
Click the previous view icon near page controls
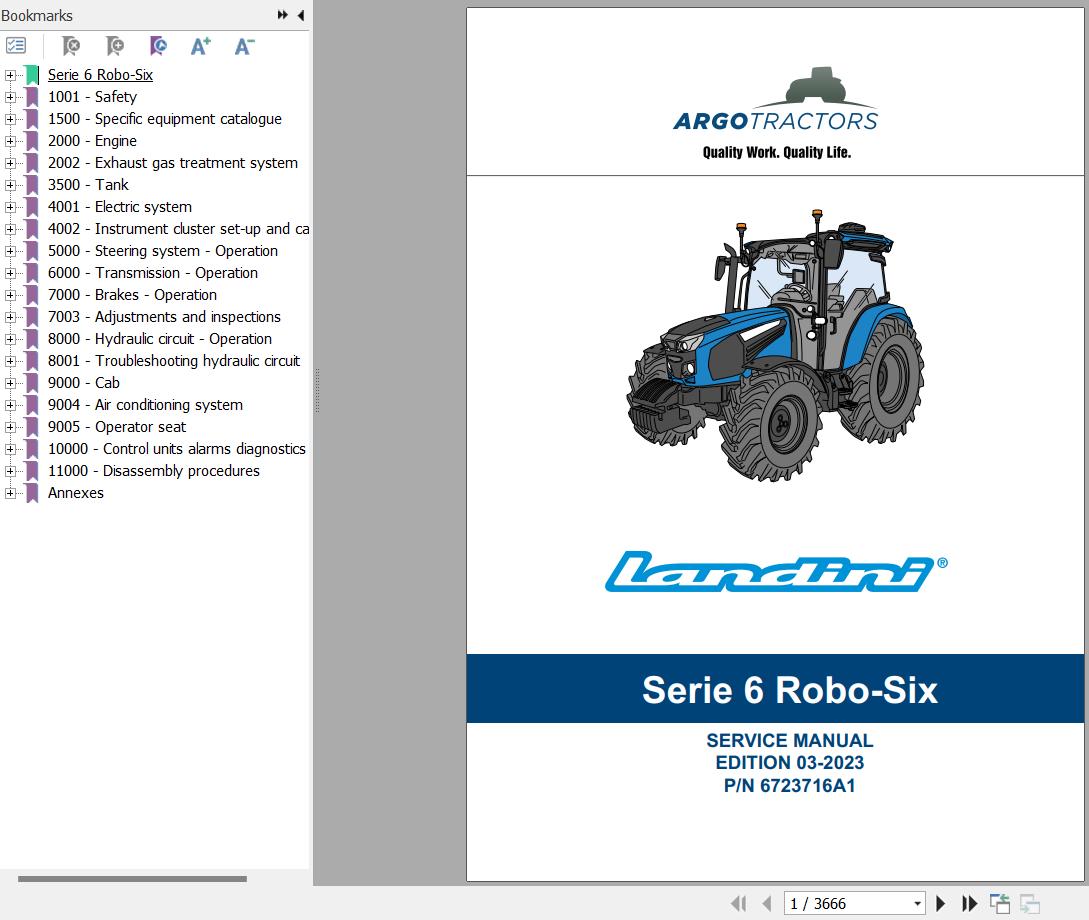pyautogui.click(x=1000, y=903)
